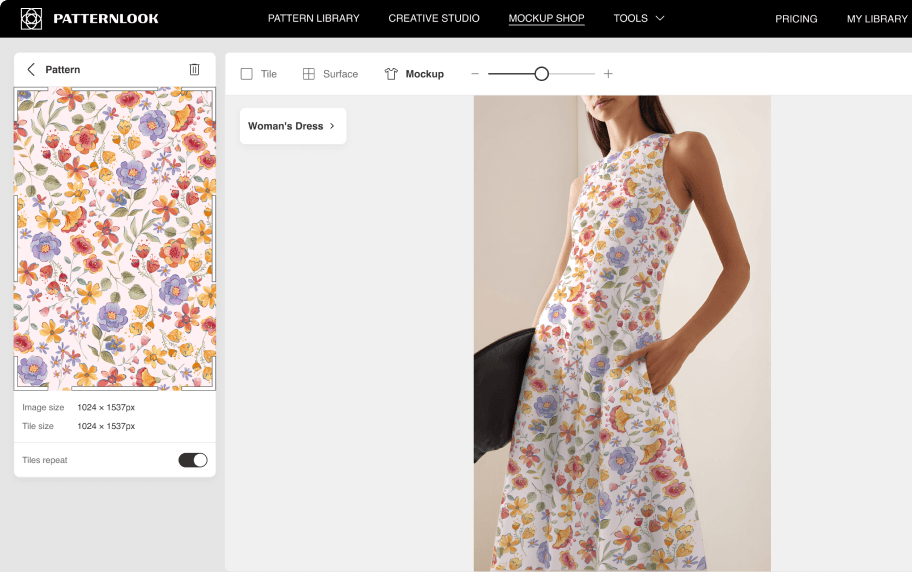Viewport: 912px width, 572px height.
Task: Click the Patternlook logo icon
Action: (x=31, y=19)
